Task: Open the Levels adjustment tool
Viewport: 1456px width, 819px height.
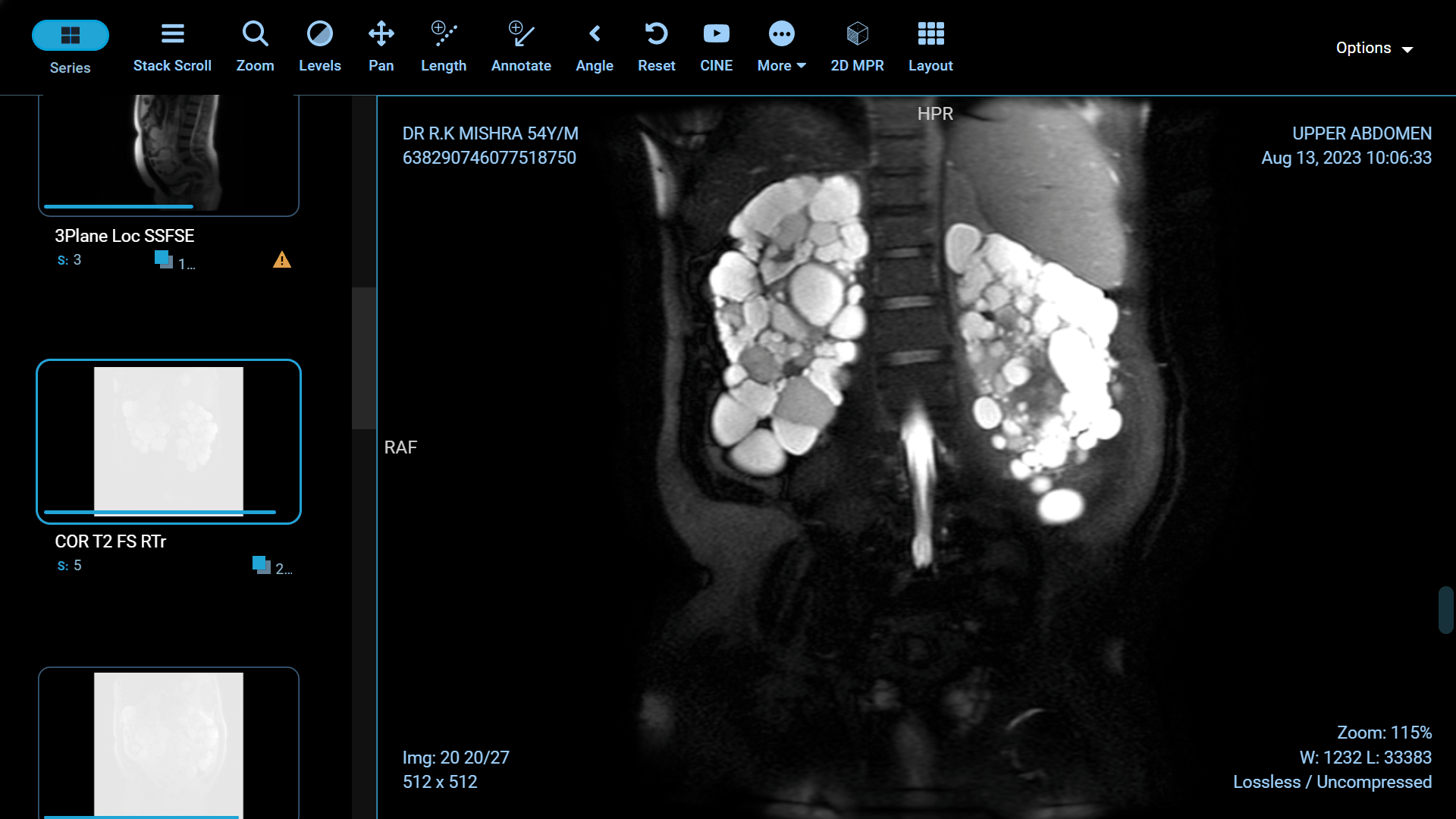Action: 320,45
